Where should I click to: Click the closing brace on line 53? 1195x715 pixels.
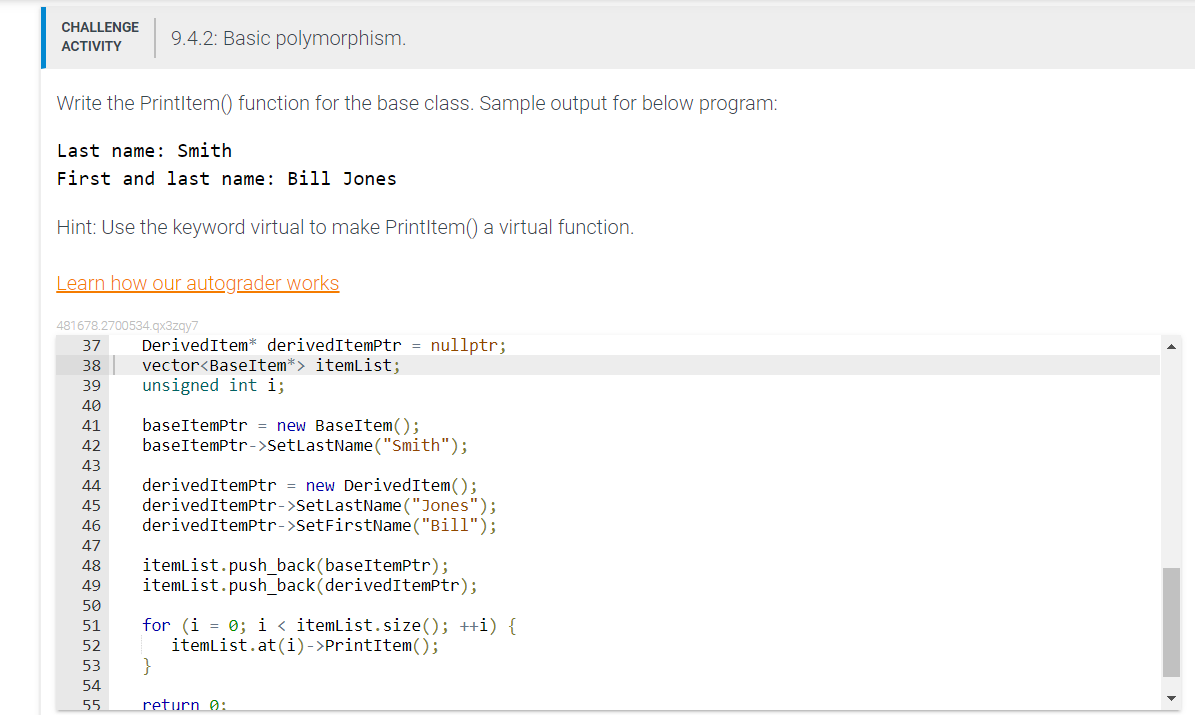(146, 665)
